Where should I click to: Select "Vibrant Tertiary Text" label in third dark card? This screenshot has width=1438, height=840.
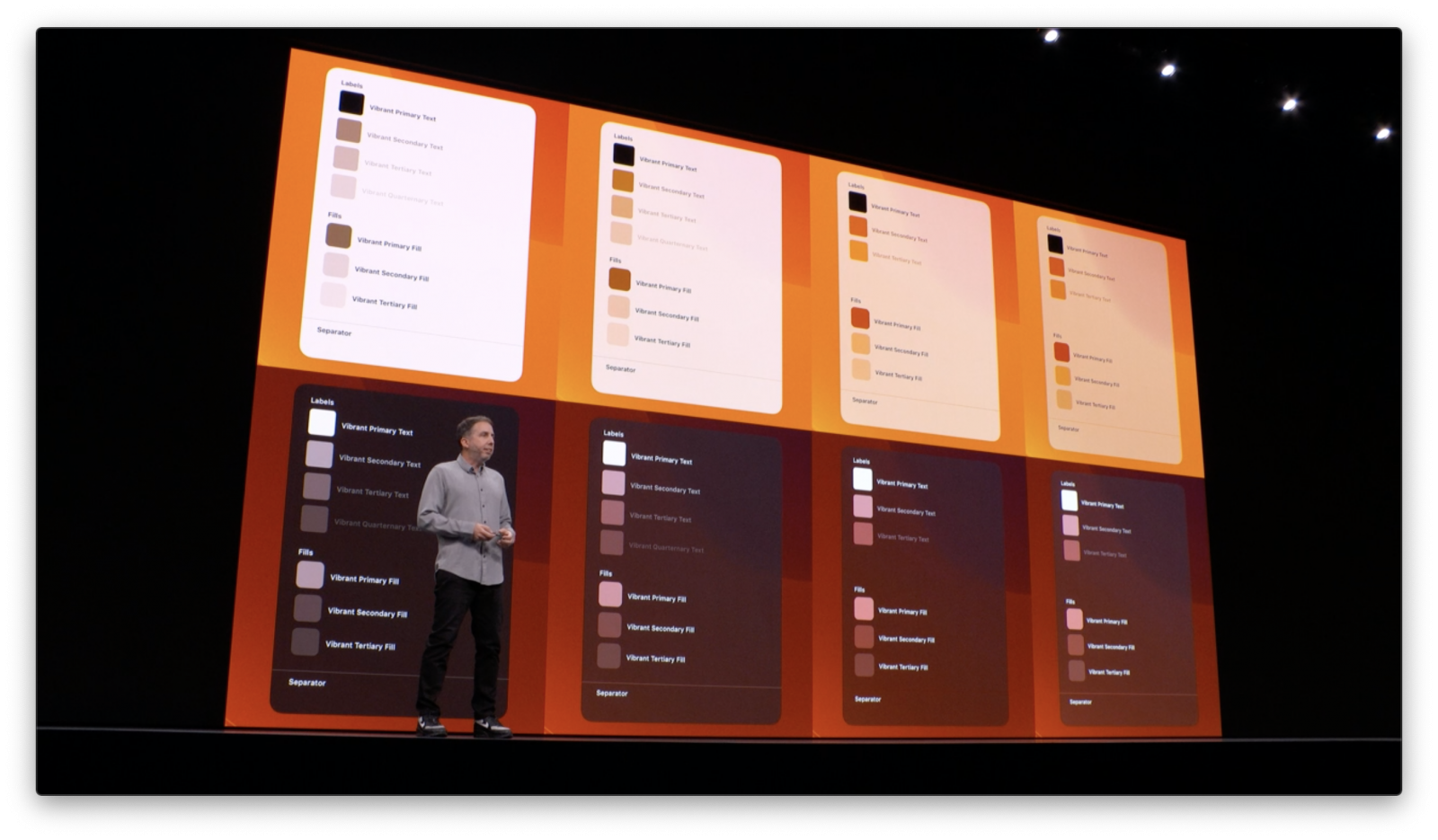click(902, 538)
